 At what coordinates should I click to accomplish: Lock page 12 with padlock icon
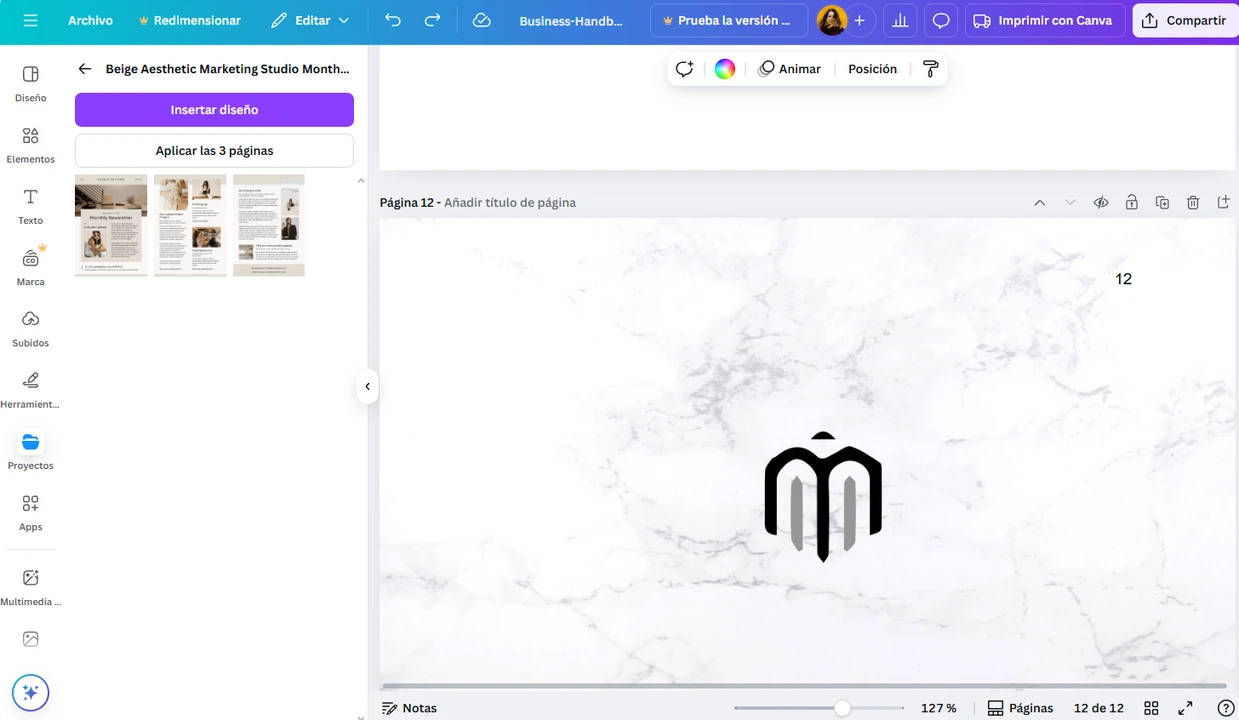pyautogui.click(x=1131, y=202)
